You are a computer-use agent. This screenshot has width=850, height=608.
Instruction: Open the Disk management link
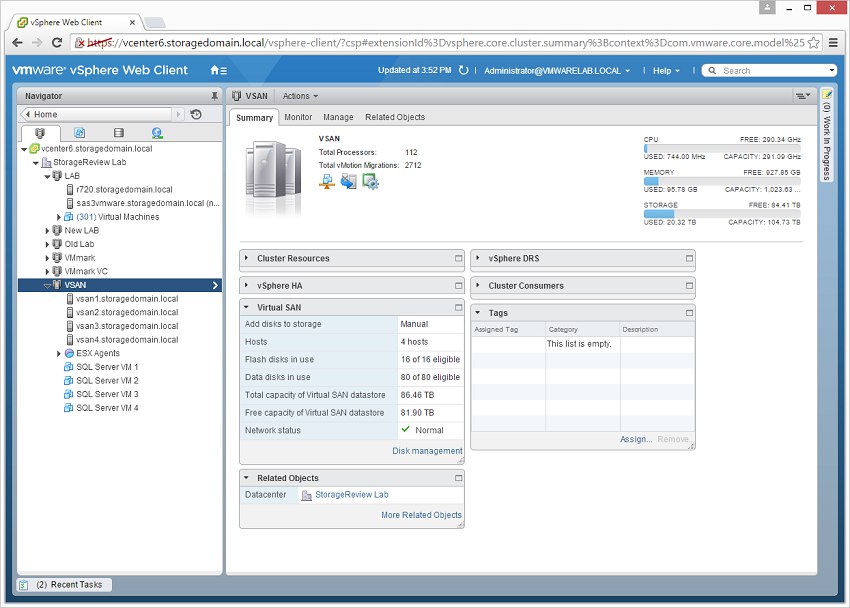click(427, 451)
